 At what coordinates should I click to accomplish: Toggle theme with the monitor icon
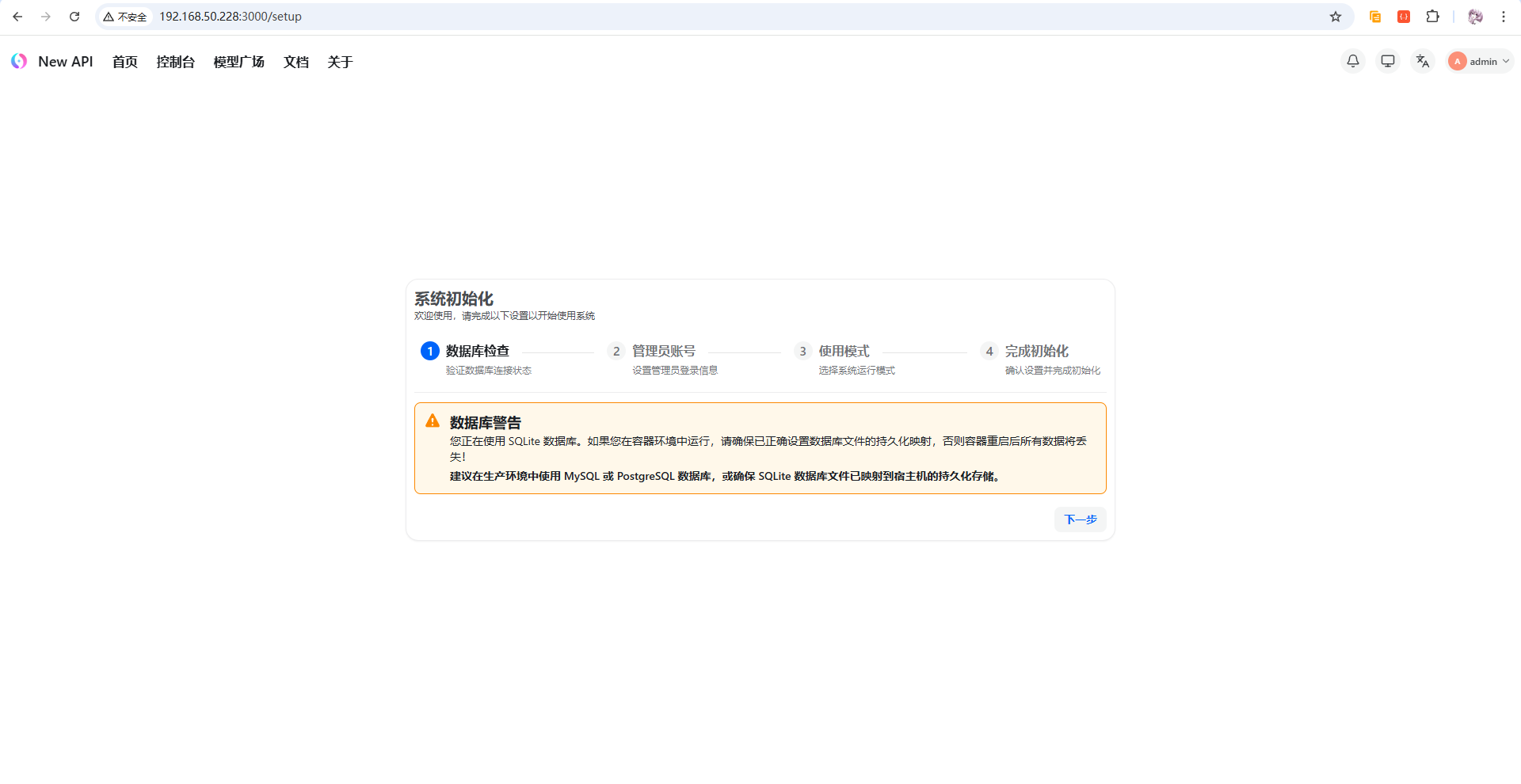(1388, 61)
